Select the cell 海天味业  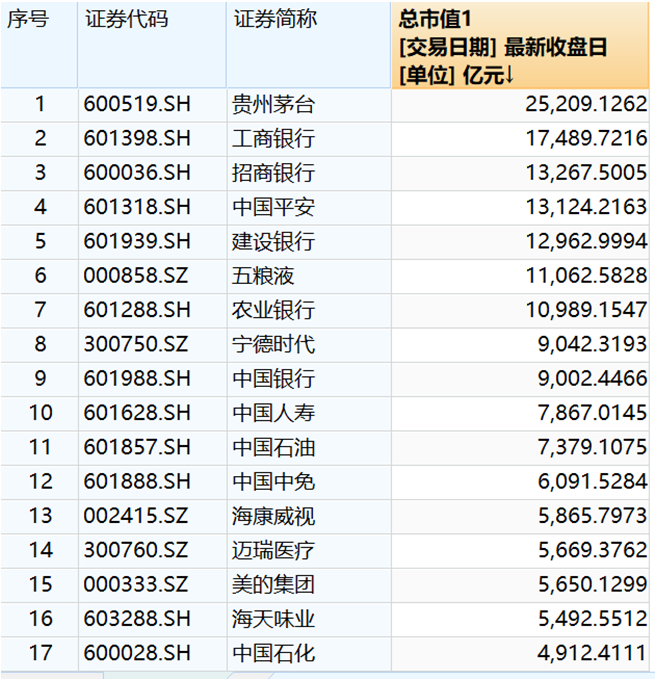point(309,619)
